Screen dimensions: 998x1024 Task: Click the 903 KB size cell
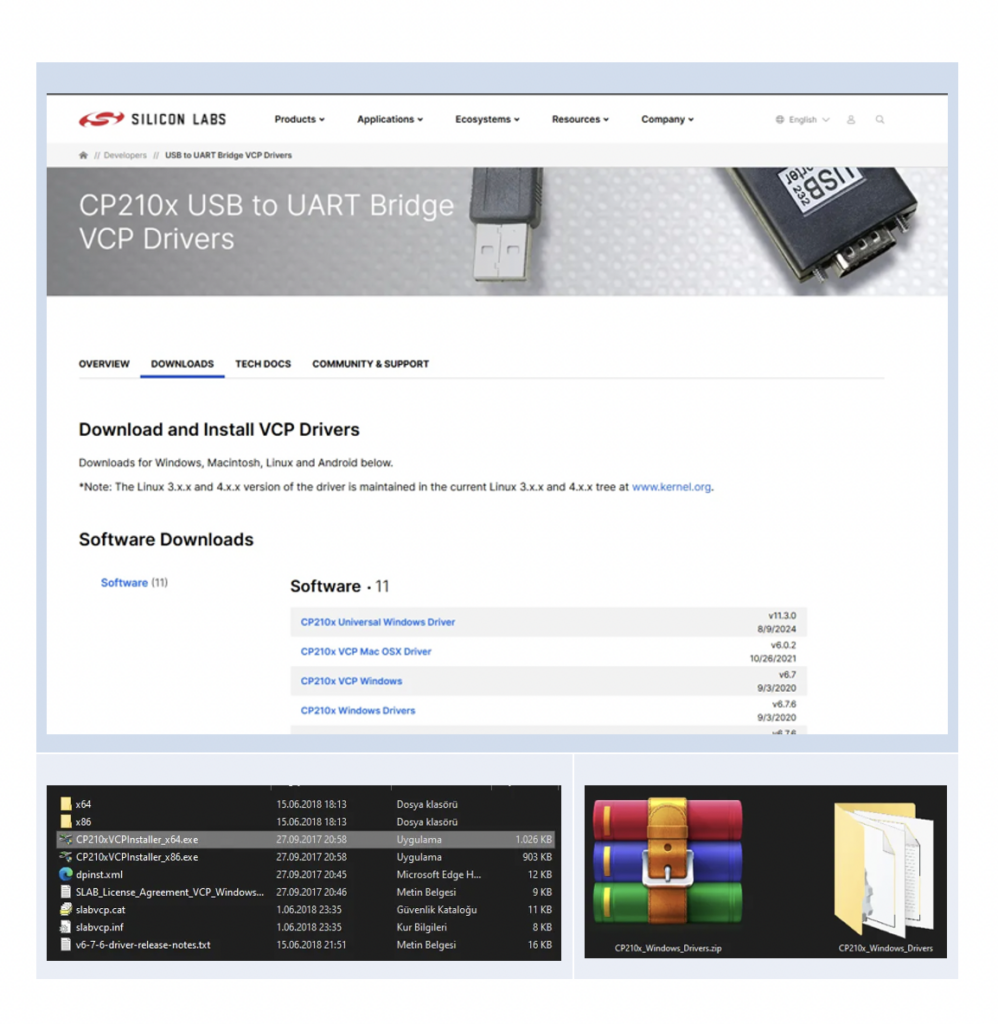[537, 857]
